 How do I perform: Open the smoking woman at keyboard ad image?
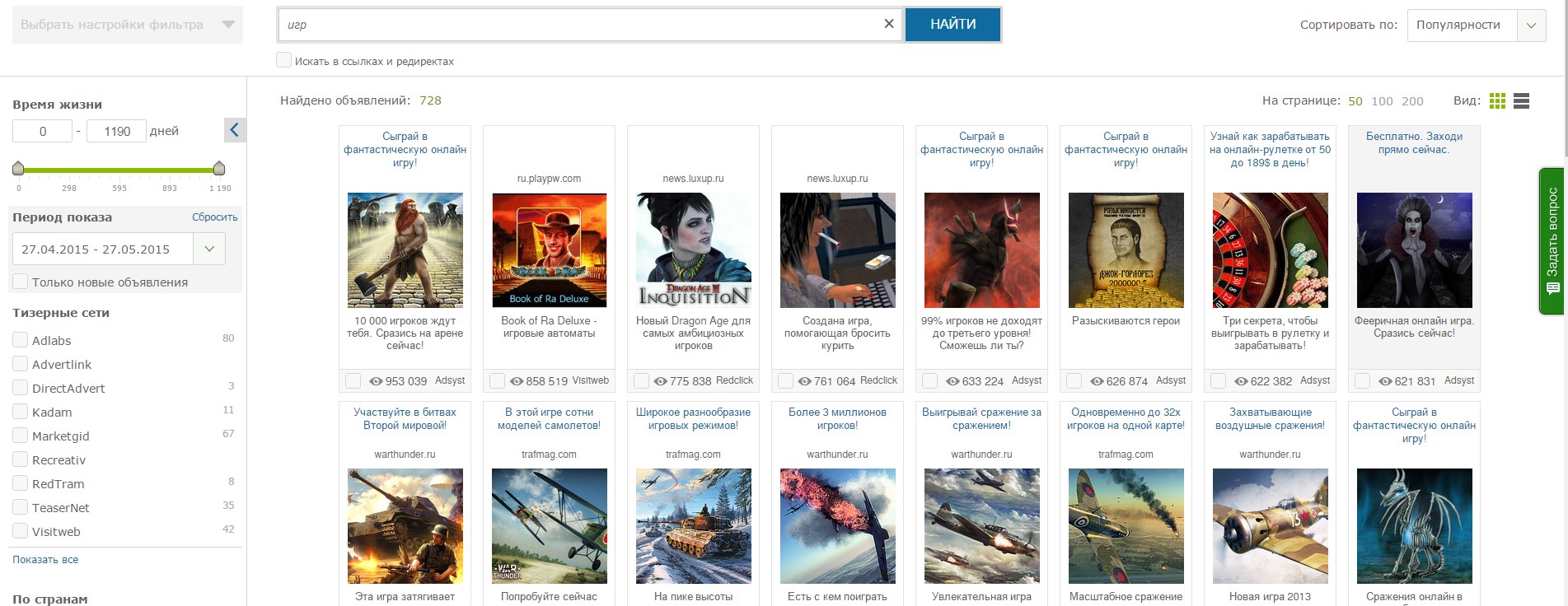point(837,250)
